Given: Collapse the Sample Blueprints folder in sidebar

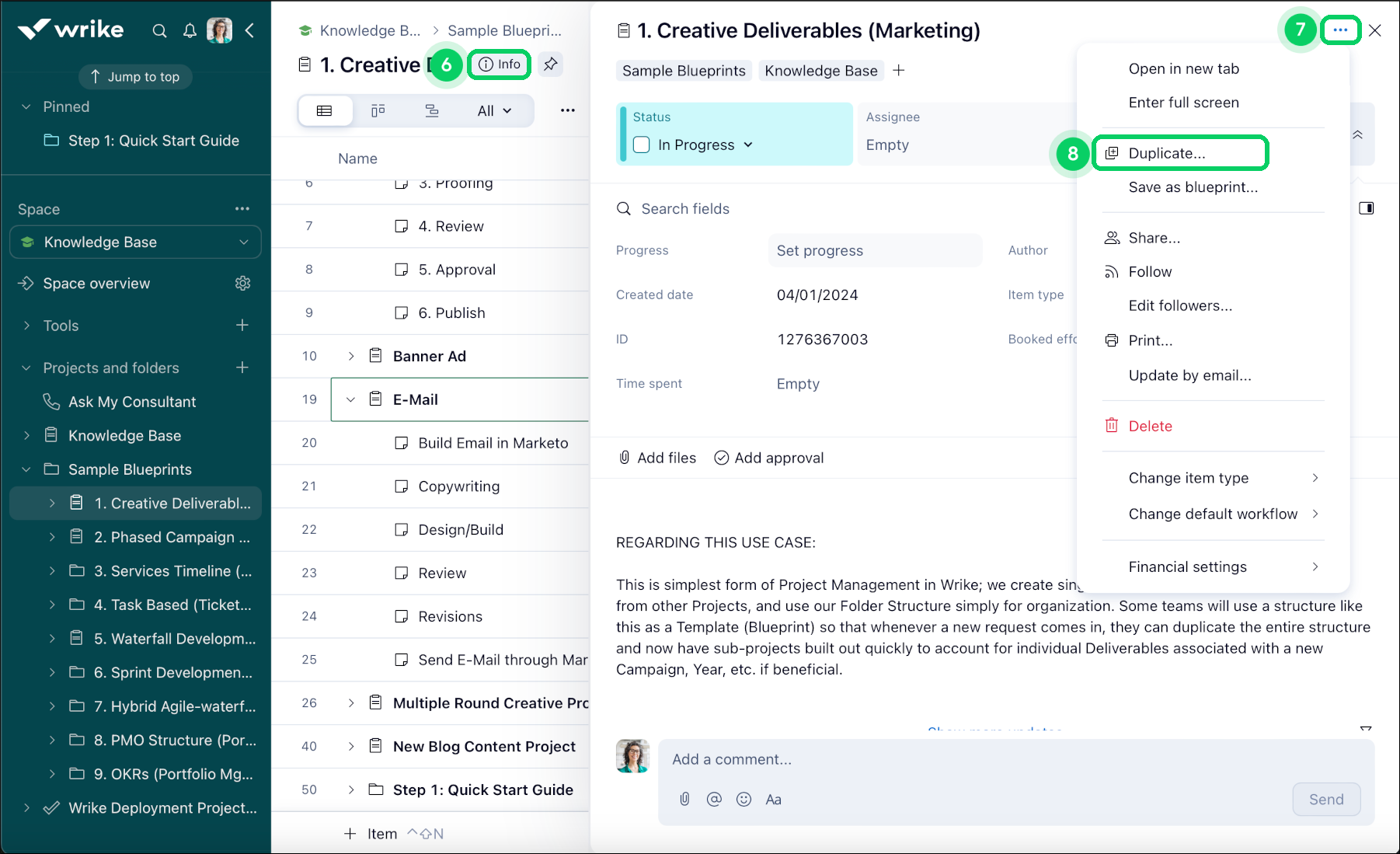Looking at the screenshot, I should pyautogui.click(x=26, y=469).
